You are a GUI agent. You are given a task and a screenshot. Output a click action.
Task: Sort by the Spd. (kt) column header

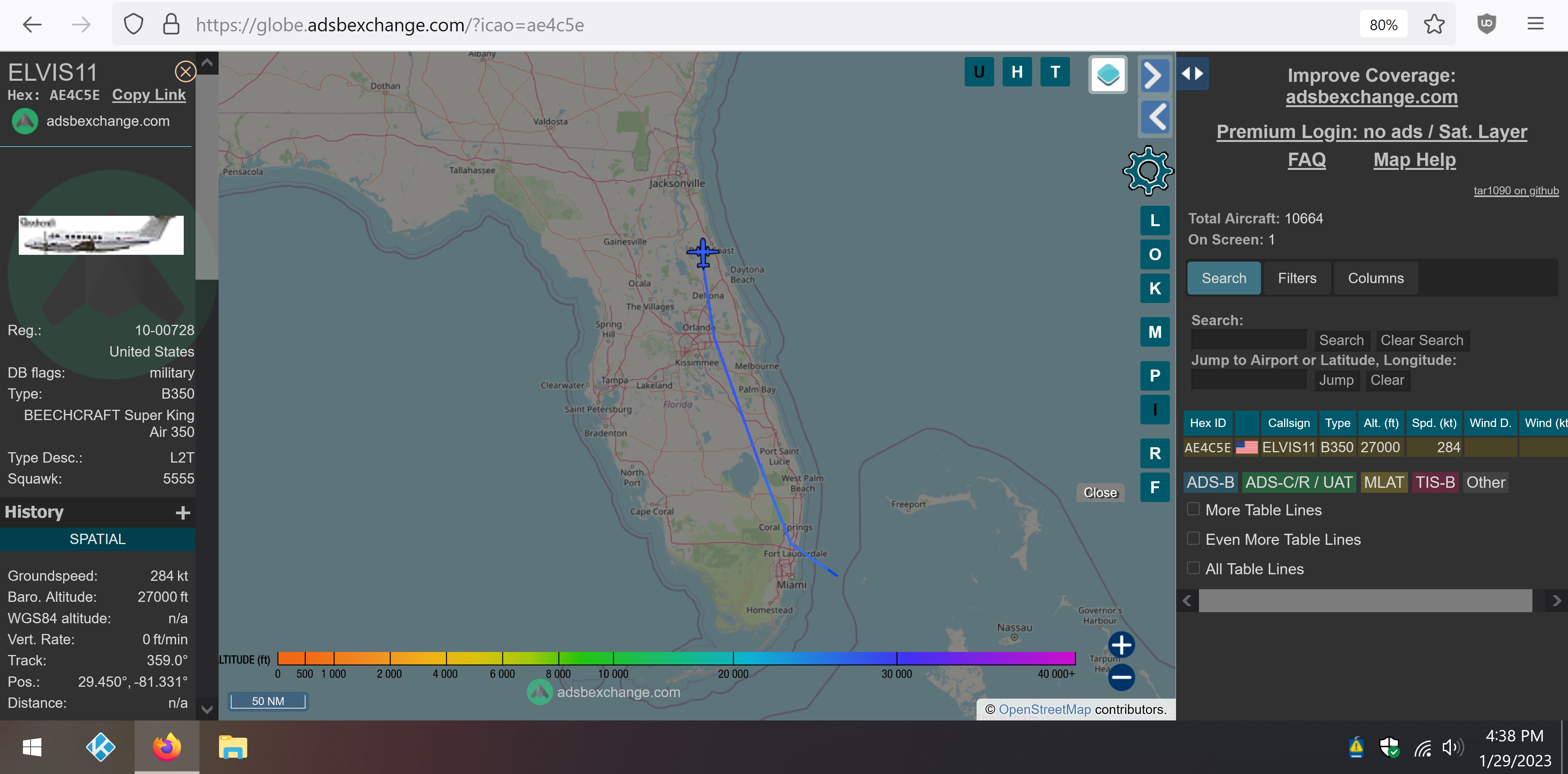(x=1434, y=423)
